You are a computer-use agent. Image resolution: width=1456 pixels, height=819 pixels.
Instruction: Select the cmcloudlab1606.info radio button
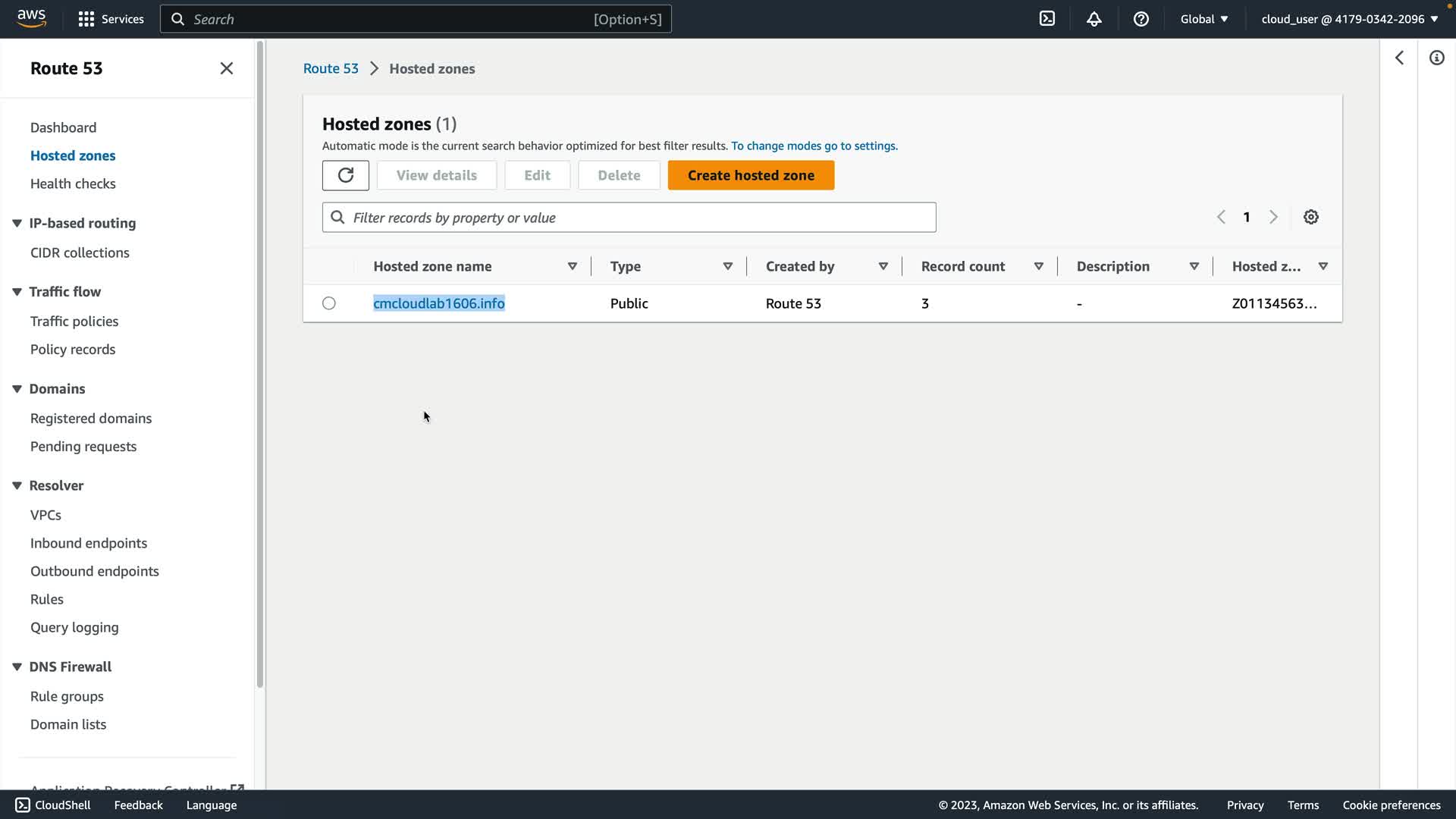click(x=328, y=303)
